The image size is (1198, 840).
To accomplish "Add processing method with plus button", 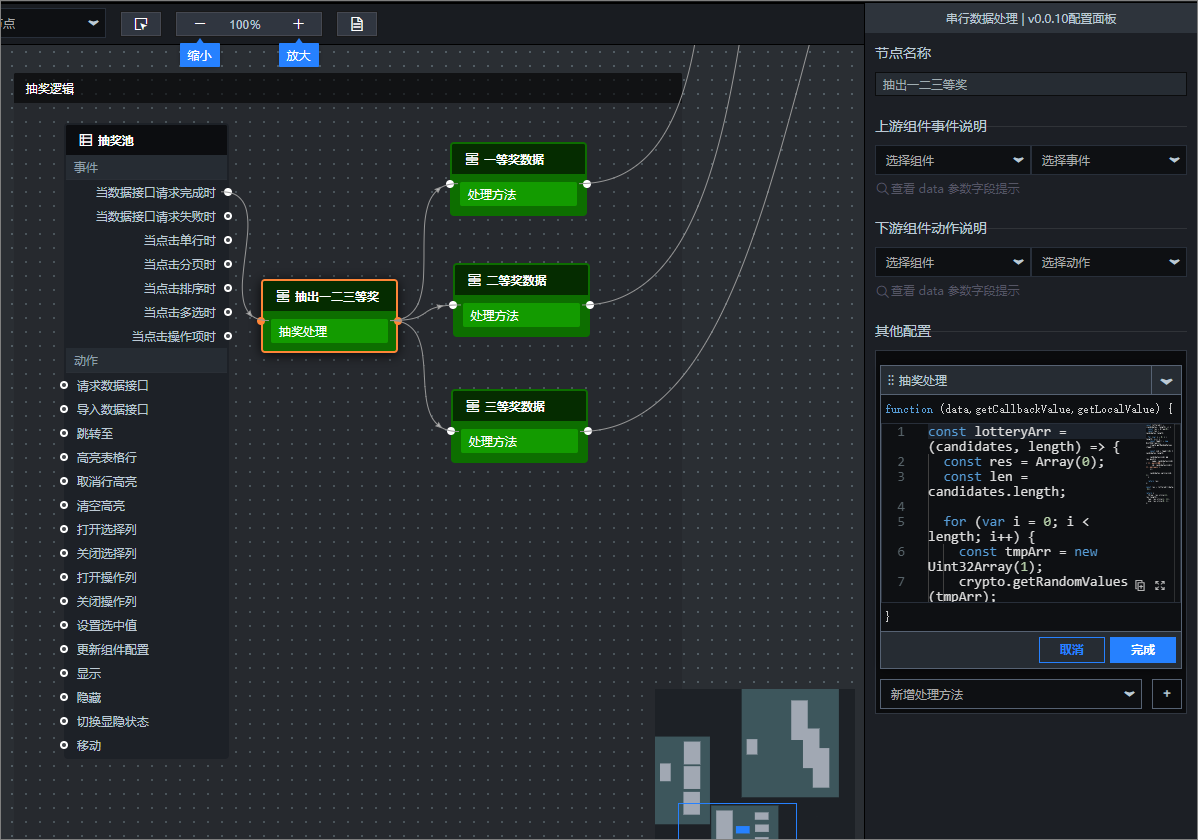I will point(1167,694).
